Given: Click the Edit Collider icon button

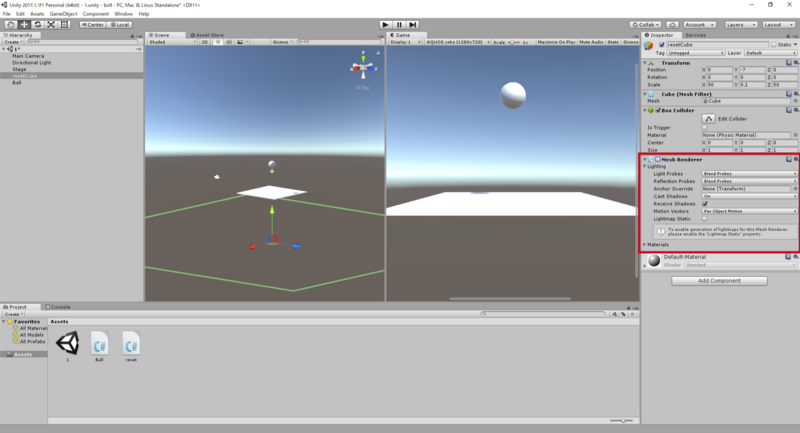Looking at the screenshot, I should (x=709, y=118).
